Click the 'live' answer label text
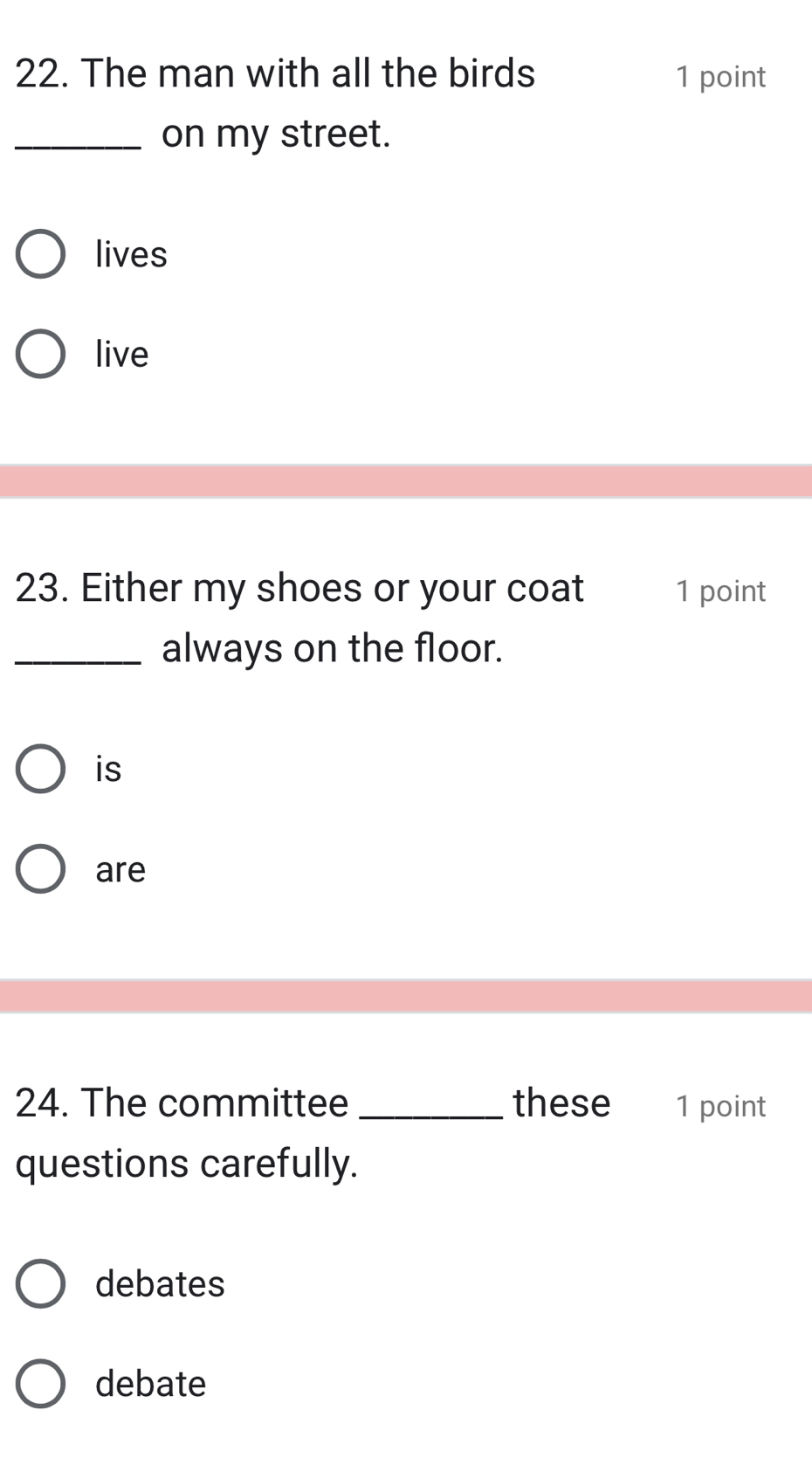The image size is (812, 1479). pyautogui.click(x=122, y=354)
